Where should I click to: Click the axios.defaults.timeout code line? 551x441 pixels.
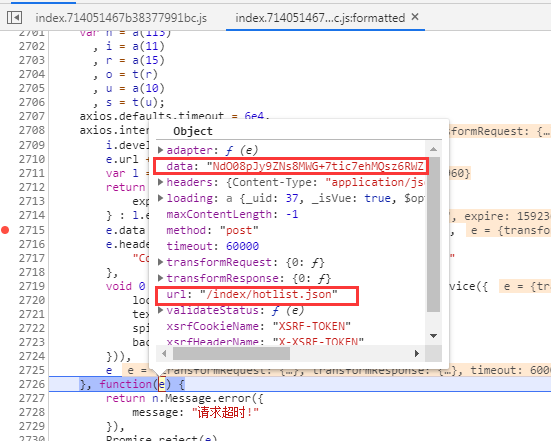(175, 116)
